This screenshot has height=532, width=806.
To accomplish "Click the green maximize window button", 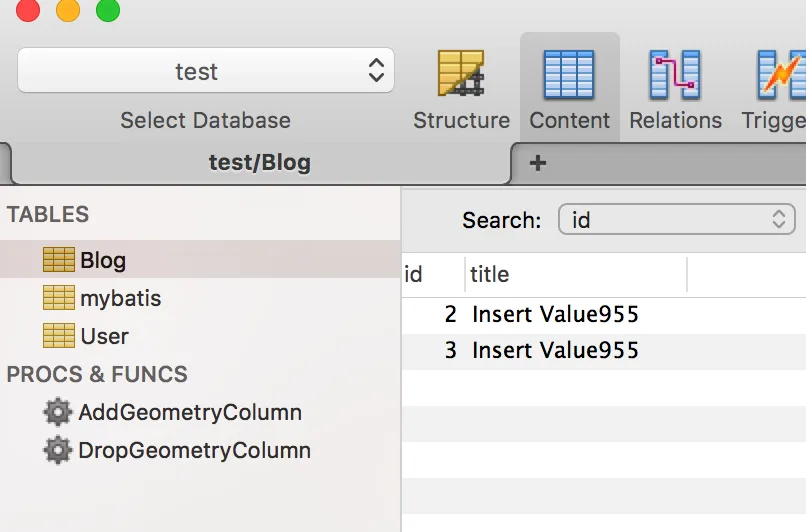I will point(107,11).
